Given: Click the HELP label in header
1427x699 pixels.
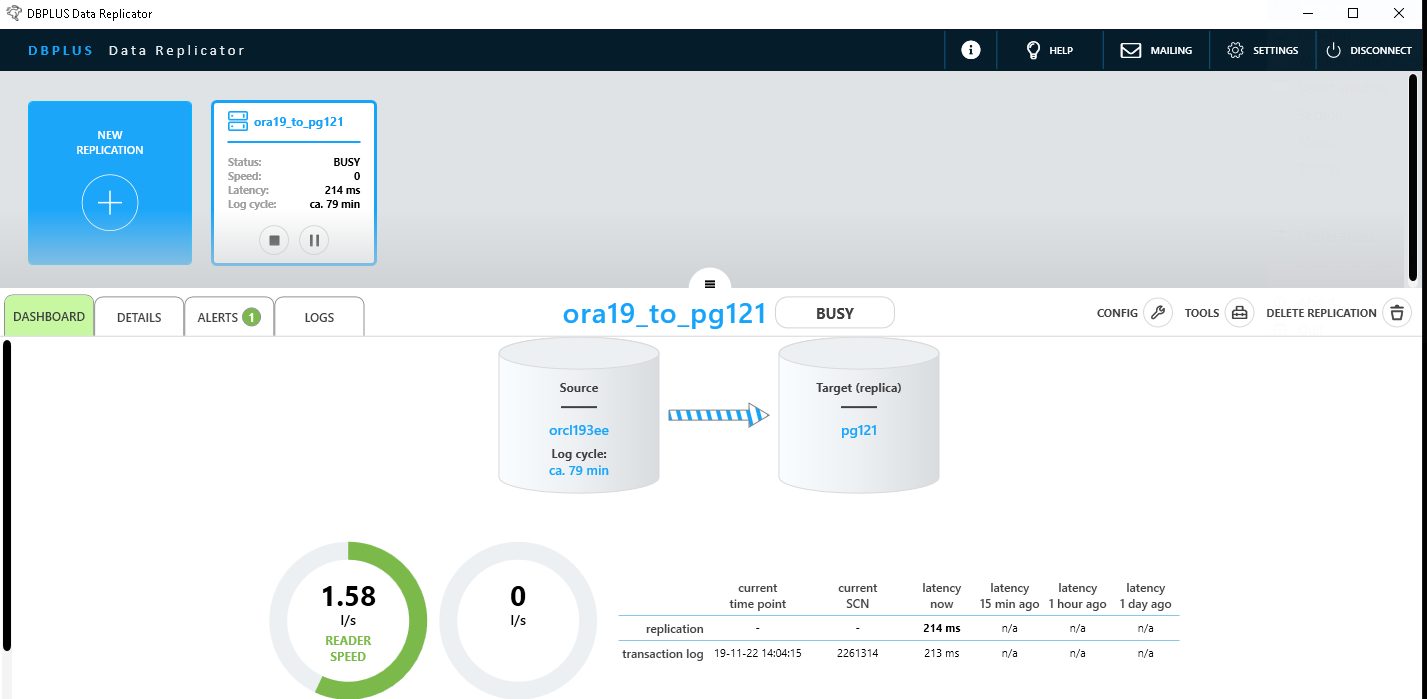Looking at the screenshot, I should (x=1061, y=50).
